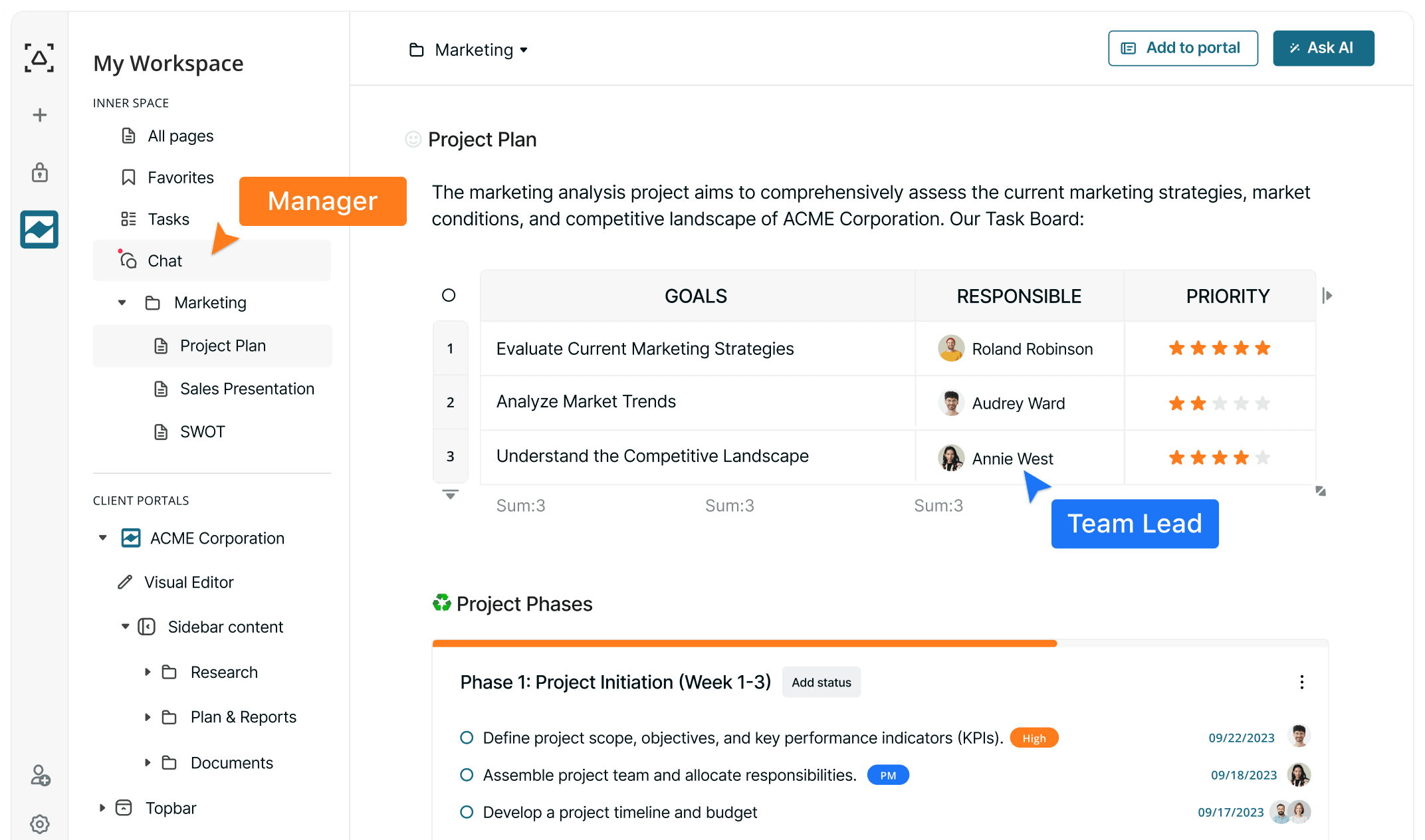Toggle the Develop a project timeline task
Screen dimensions: 1425x840
click(x=467, y=812)
